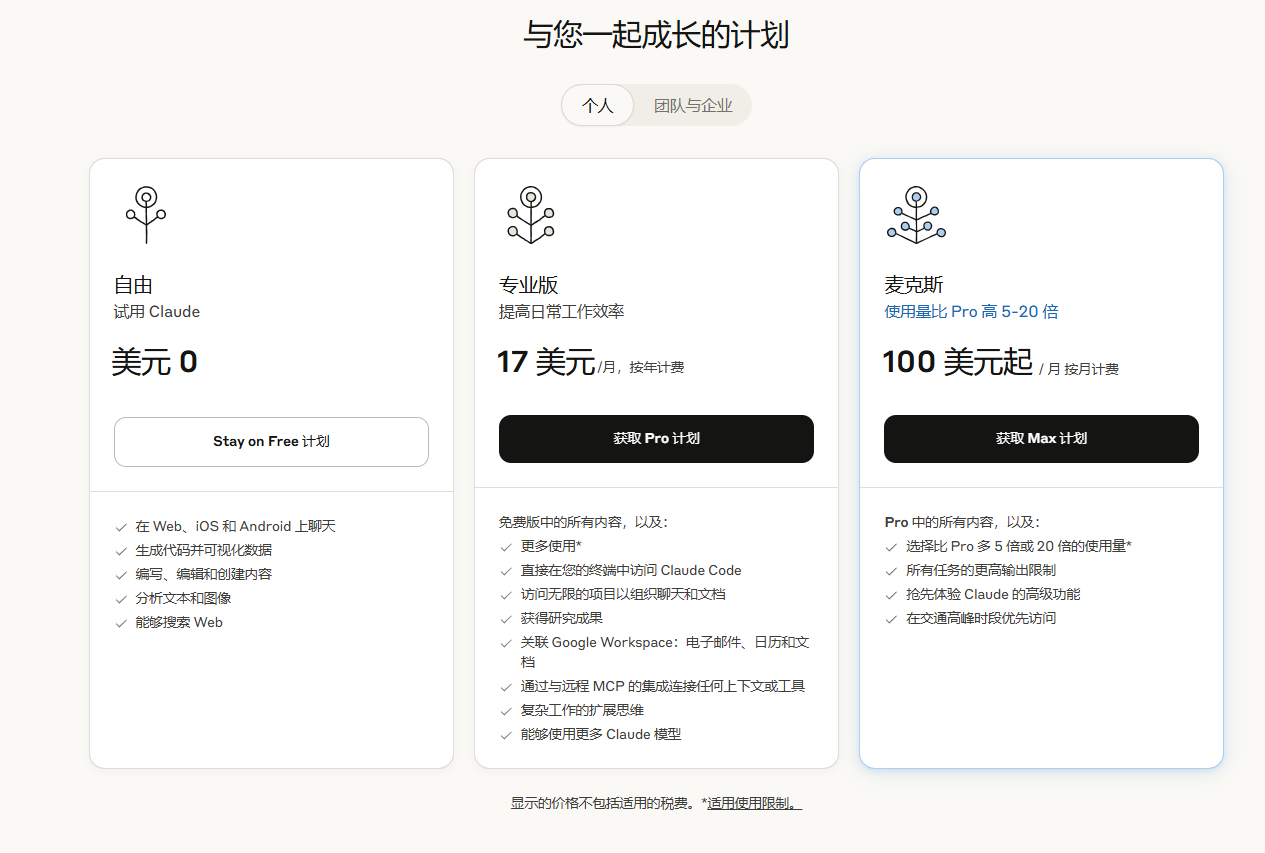Click the Stay on Free 计划 button
The height and width of the screenshot is (853, 1265).
[271, 441]
